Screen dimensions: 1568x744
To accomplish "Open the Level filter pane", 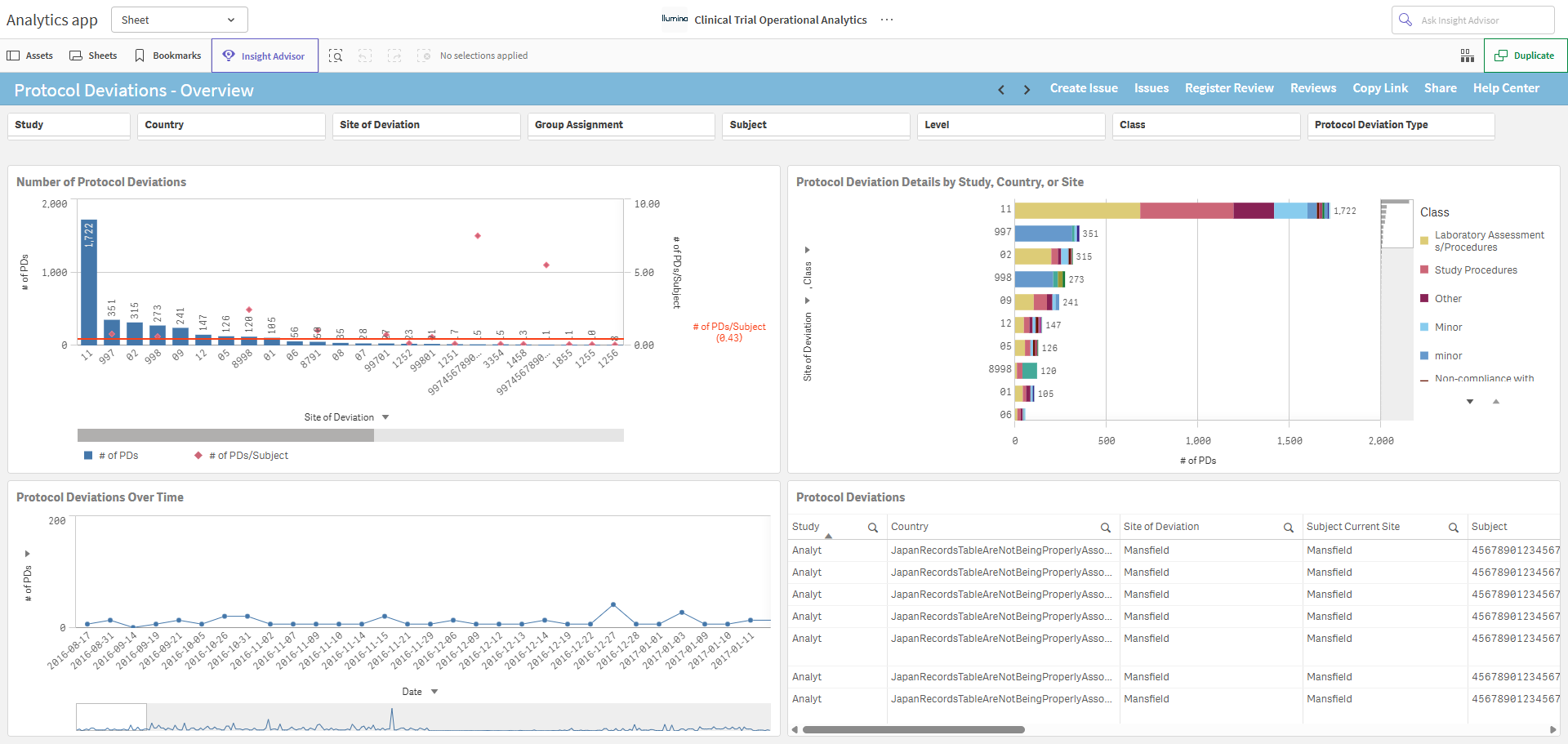I will [x=1011, y=125].
